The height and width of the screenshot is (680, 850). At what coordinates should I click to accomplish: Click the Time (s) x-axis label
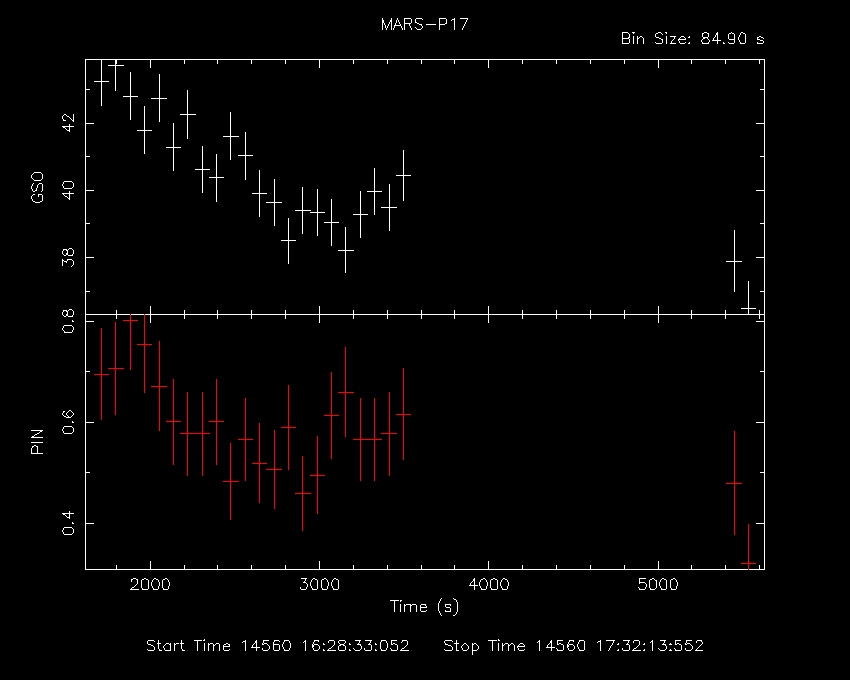[x=424, y=606]
